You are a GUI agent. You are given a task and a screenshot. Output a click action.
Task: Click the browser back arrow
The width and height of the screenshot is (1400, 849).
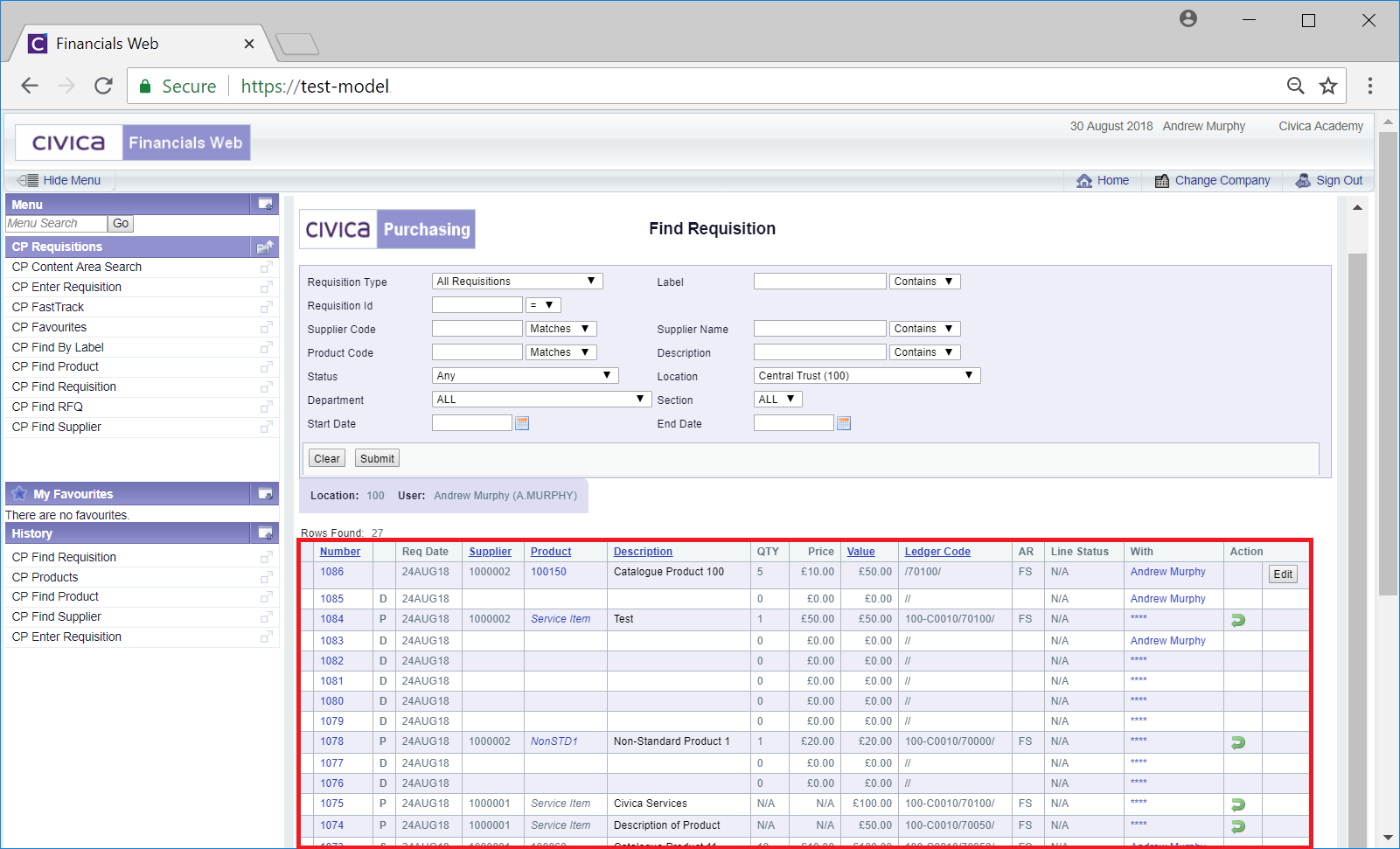coord(30,86)
